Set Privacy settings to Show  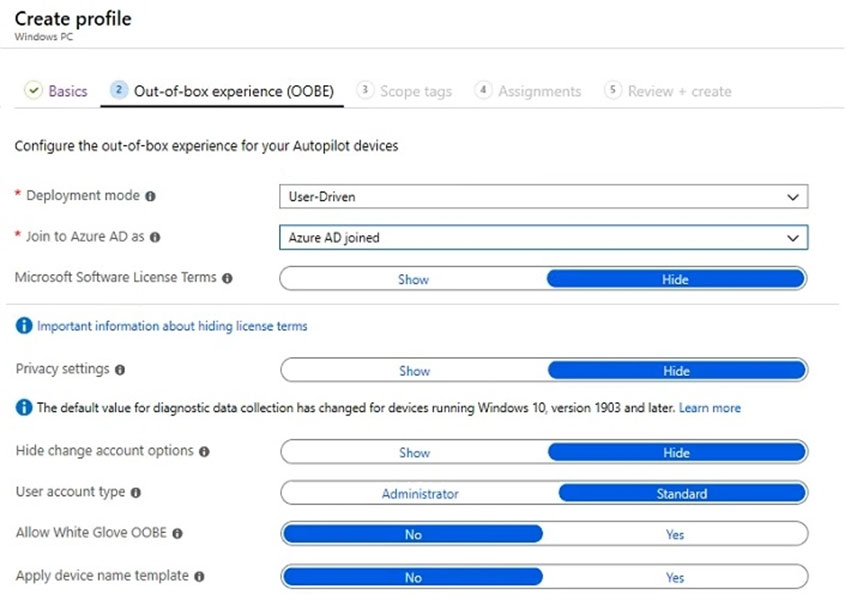pos(414,371)
